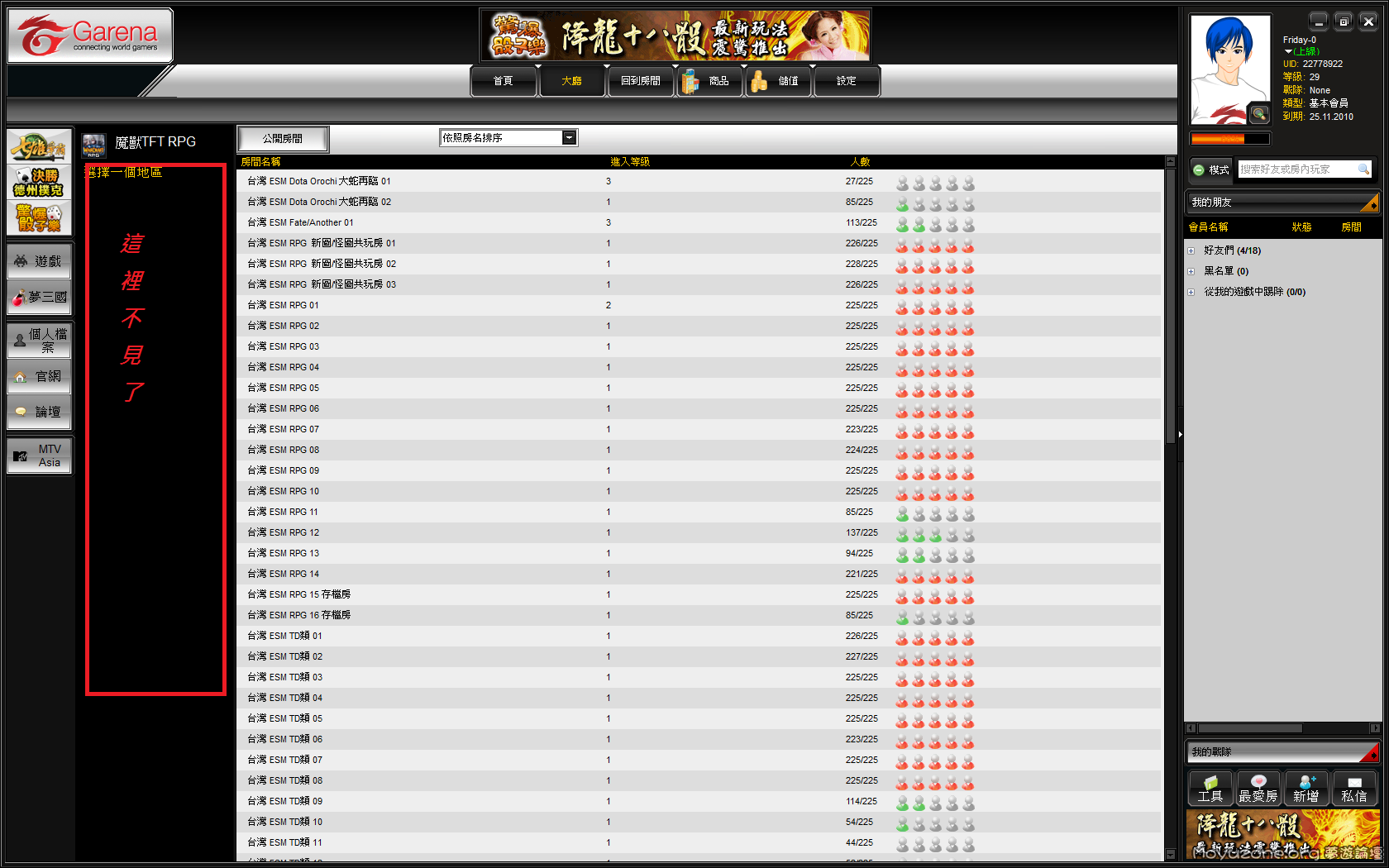Collapse the right side panel arrow
Viewport: 1389px width, 868px height.
tap(1180, 434)
